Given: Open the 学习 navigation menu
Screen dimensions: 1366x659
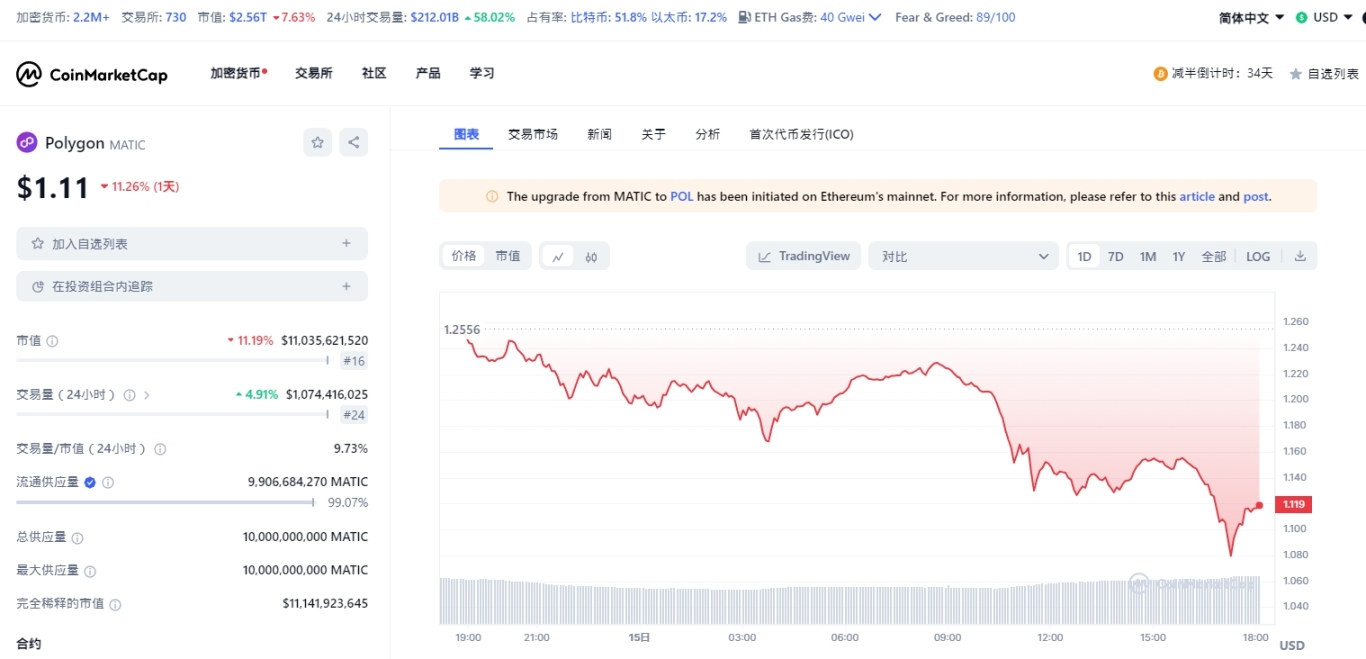Looking at the screenshot, I should 482,73.
